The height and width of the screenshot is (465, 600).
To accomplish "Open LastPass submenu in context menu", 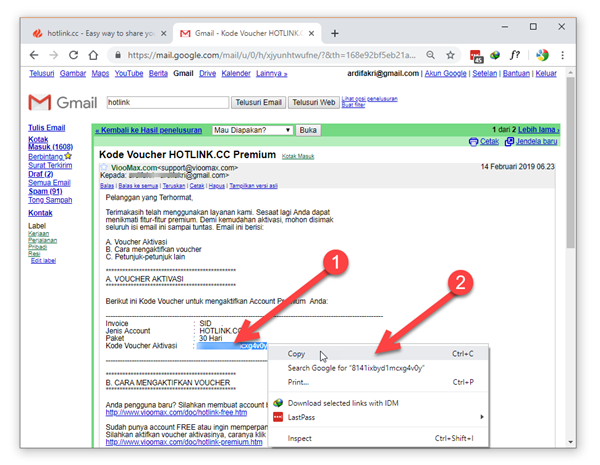I will tap(378, 417).
